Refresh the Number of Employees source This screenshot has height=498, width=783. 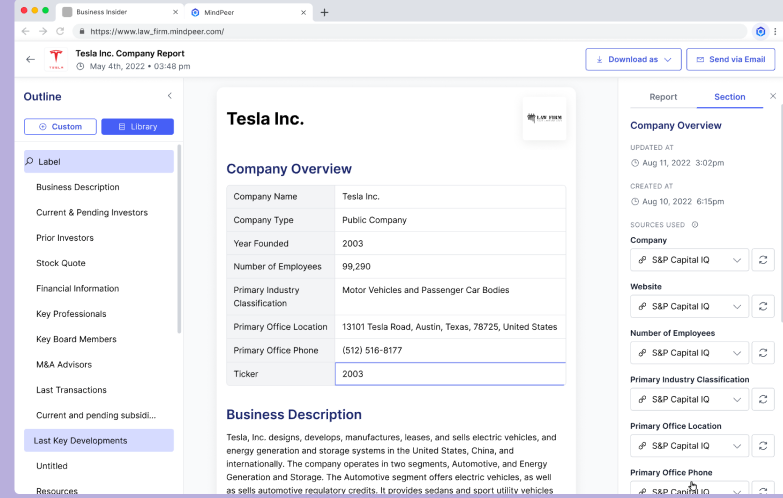tap(763, 353)
